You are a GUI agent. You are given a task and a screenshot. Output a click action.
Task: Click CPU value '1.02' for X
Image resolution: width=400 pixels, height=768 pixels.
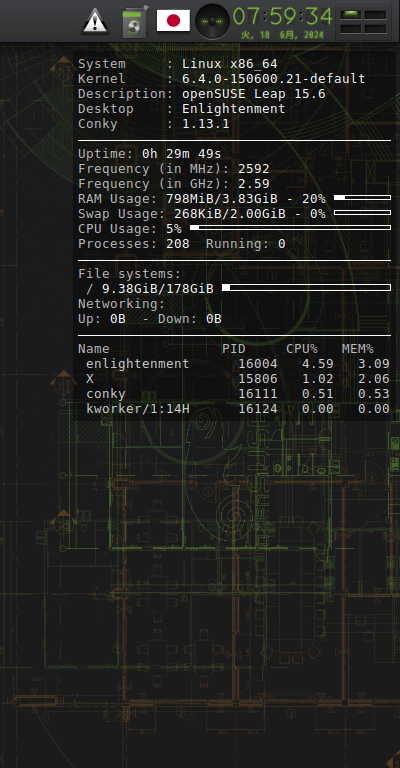(318, 379)
